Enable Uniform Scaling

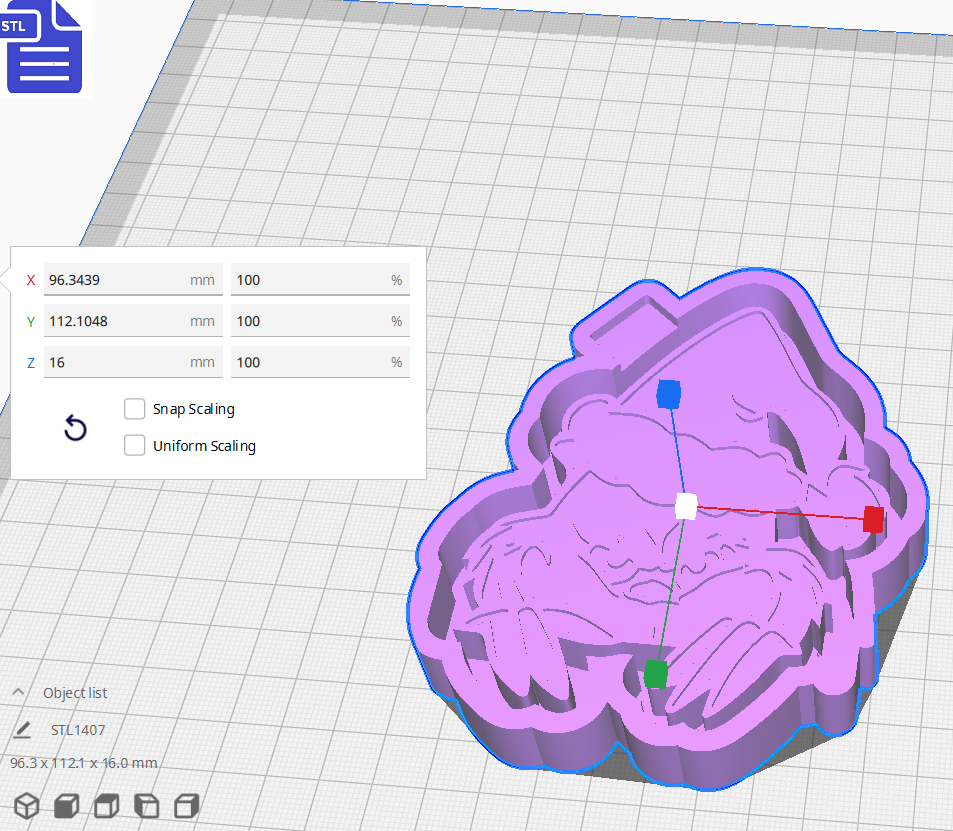point(135,445)
